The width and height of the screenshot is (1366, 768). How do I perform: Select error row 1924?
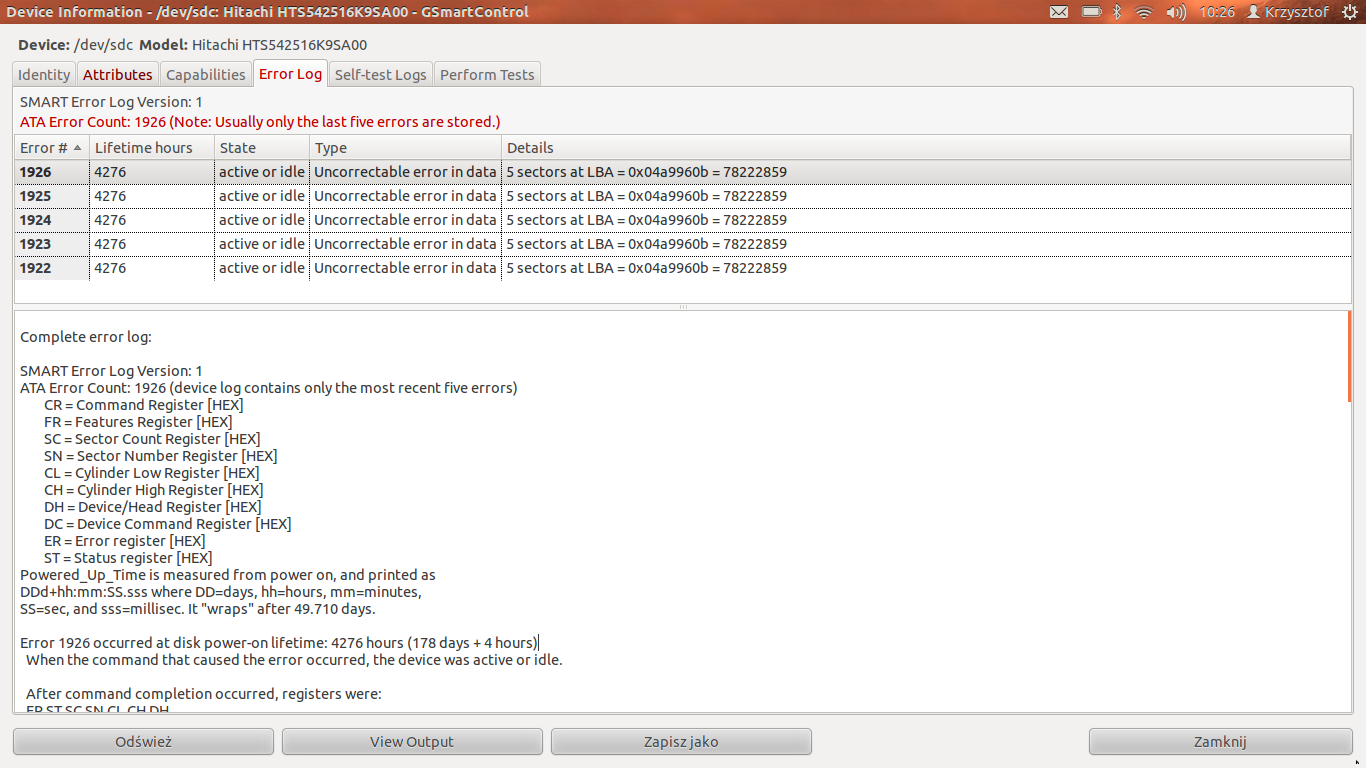point(683,220)
